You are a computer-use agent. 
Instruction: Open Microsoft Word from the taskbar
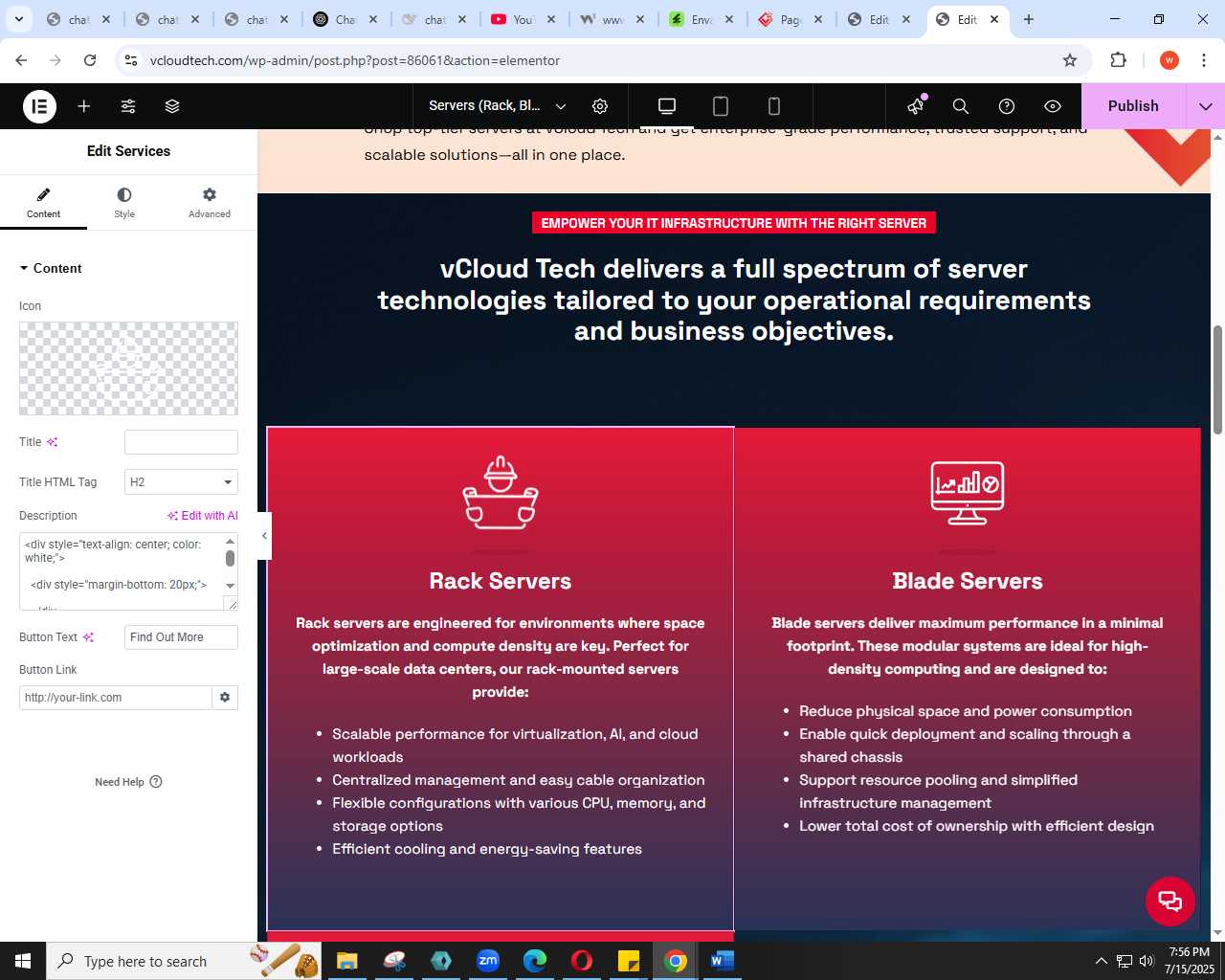(x=723, y=961)
